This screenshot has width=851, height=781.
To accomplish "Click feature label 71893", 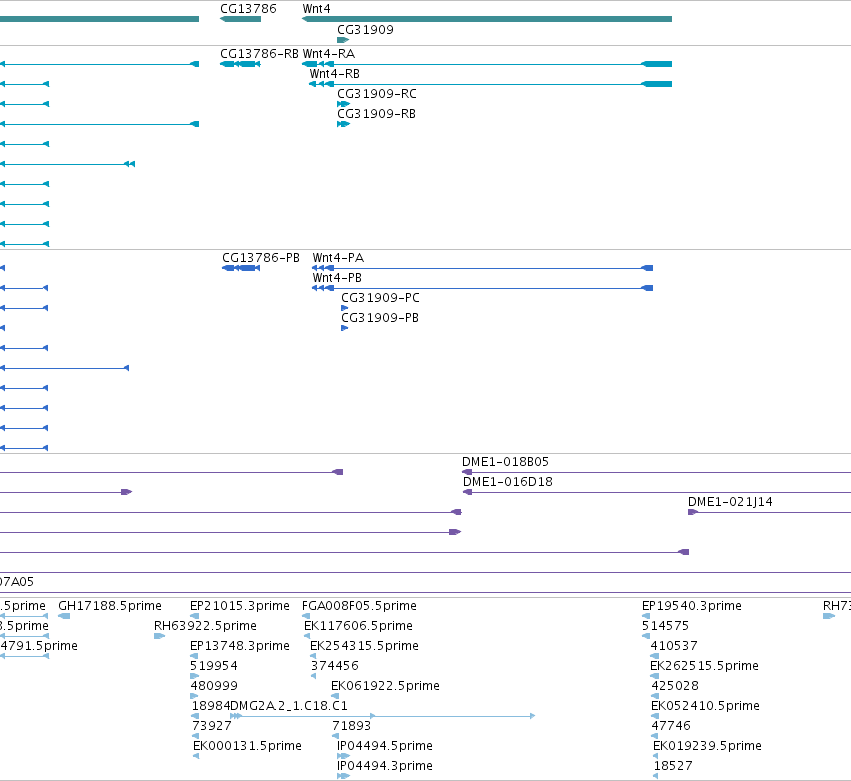I will (x=352, y=726).
